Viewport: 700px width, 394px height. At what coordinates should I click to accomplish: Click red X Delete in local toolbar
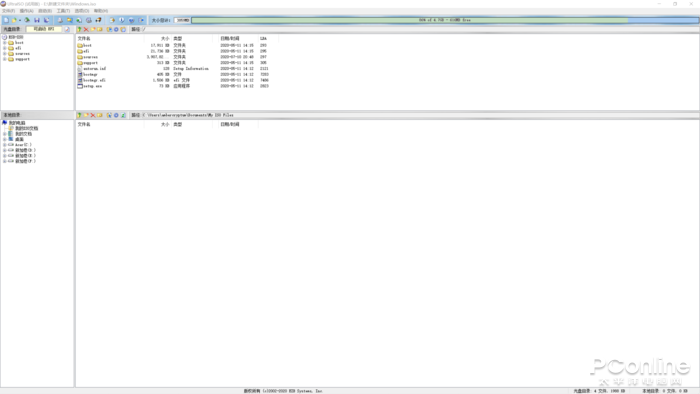click(x=93, y=115)
